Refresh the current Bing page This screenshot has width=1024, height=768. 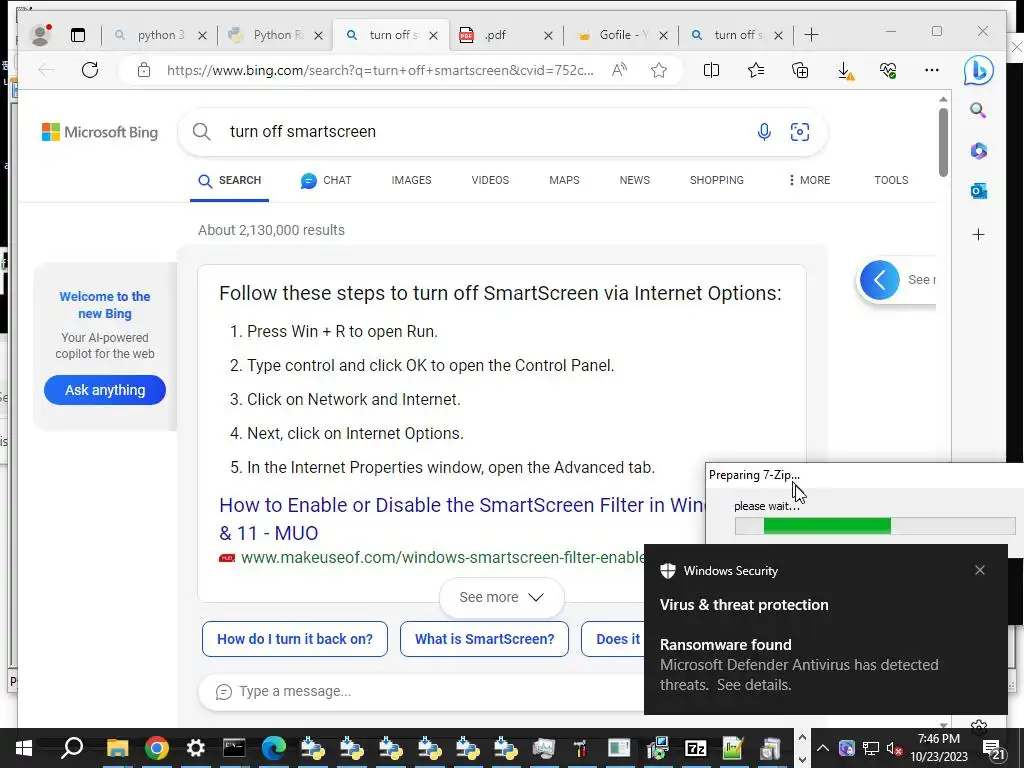point(90,70)
